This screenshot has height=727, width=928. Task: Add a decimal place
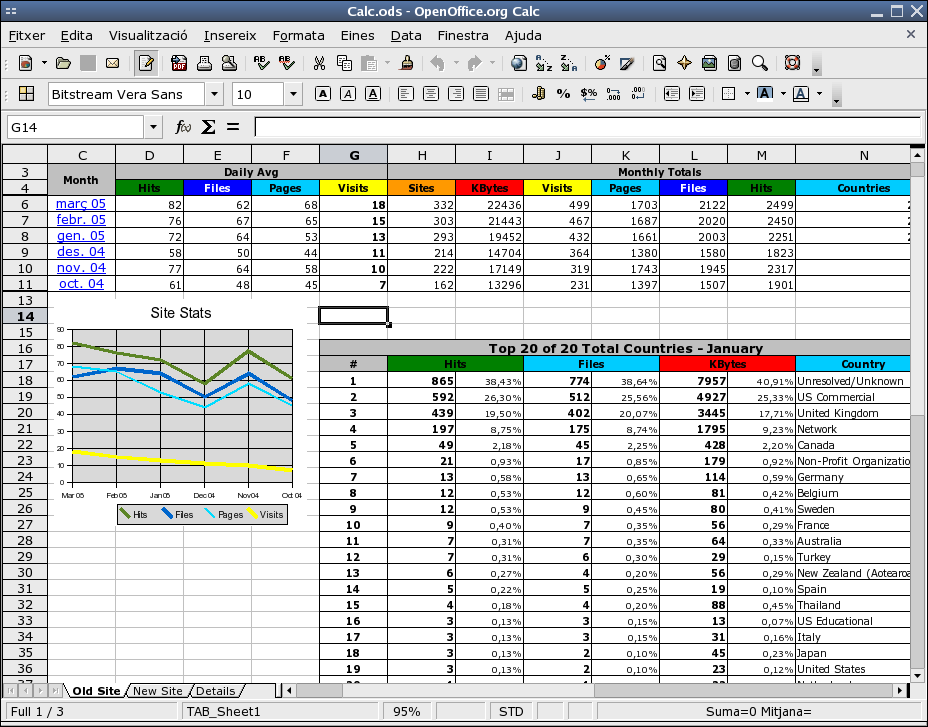[613, 94]
